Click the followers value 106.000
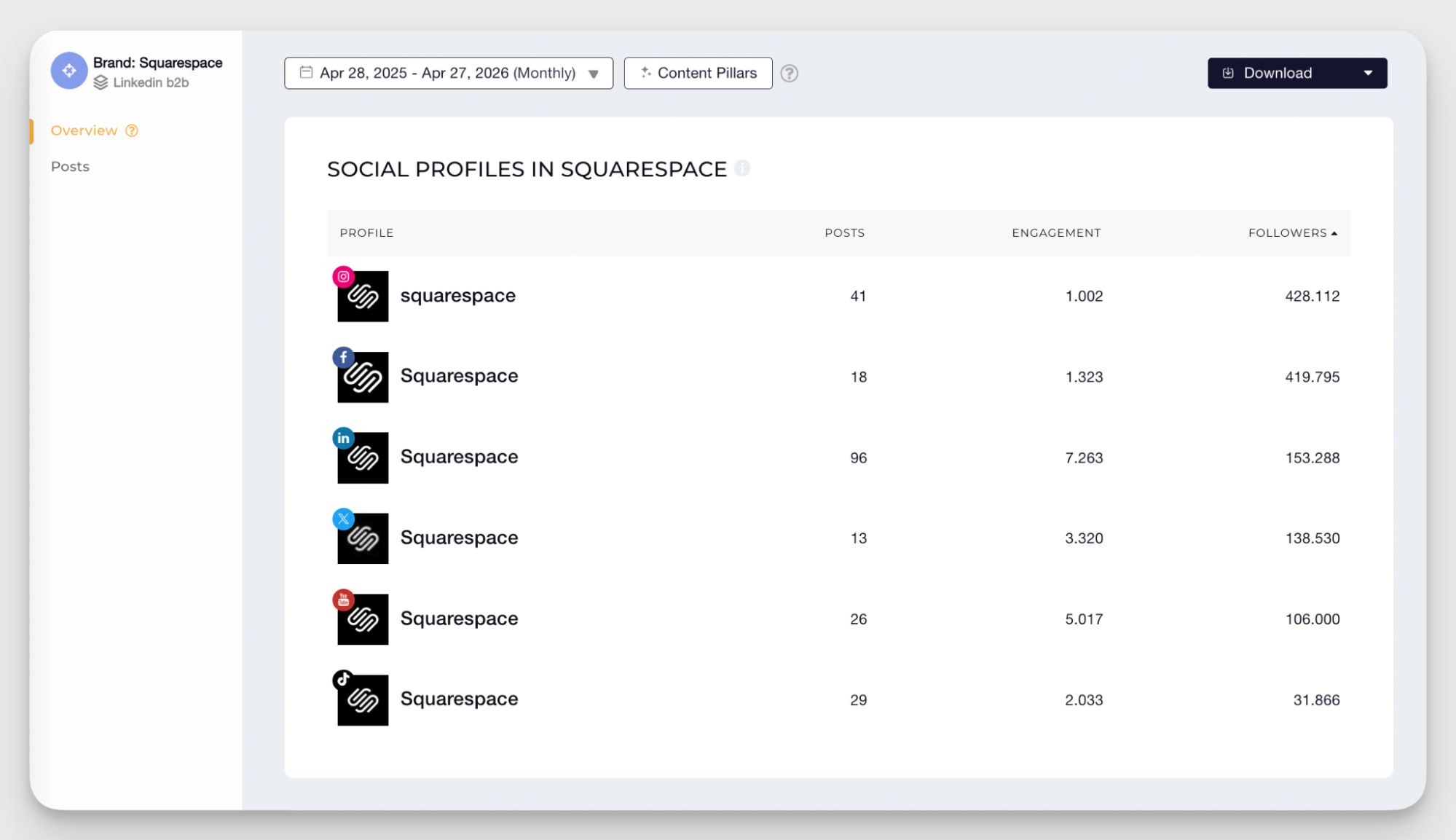The image size is (1456, 840). point(1313,619)
